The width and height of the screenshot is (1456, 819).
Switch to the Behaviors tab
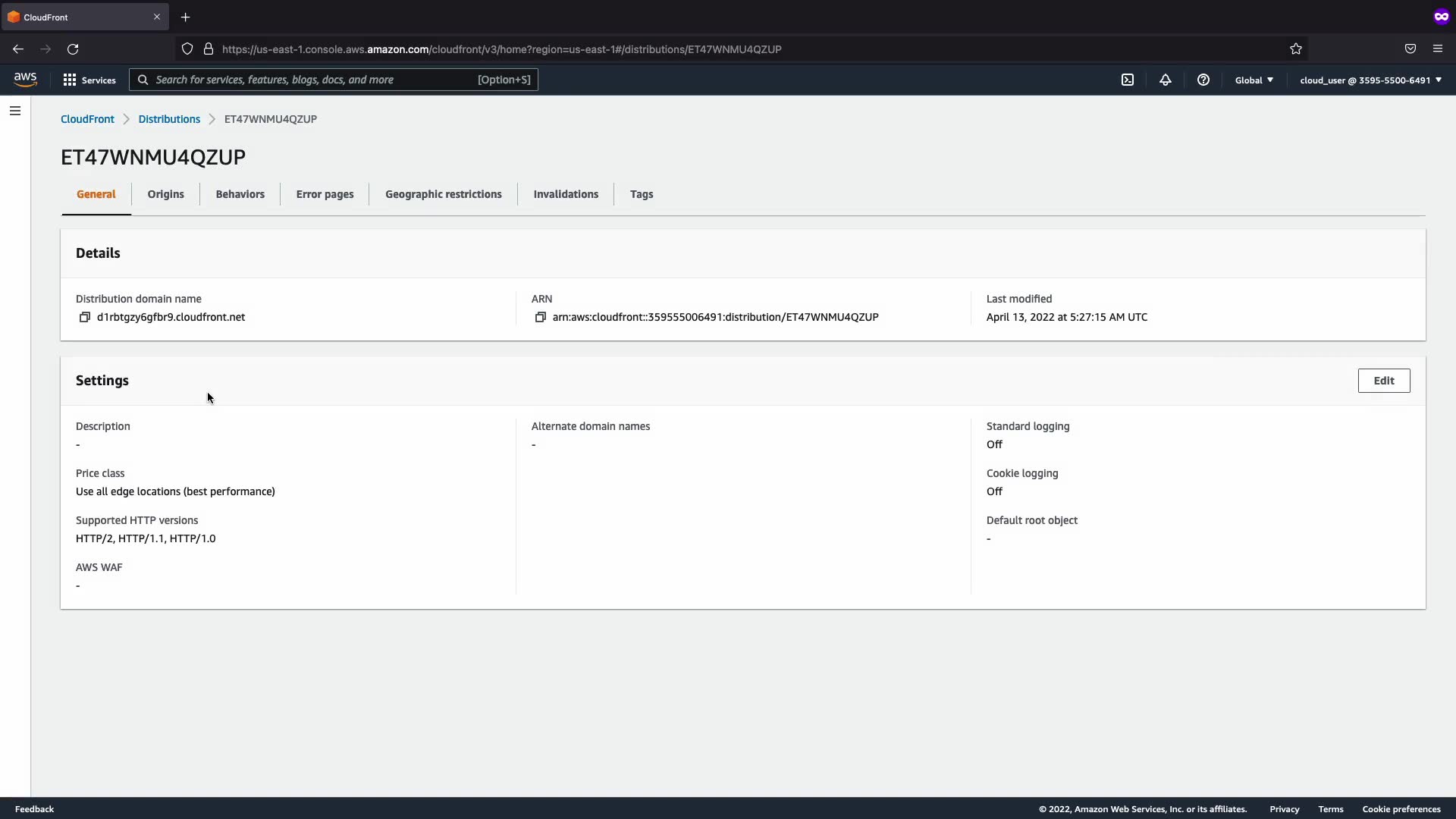[240, 194]
